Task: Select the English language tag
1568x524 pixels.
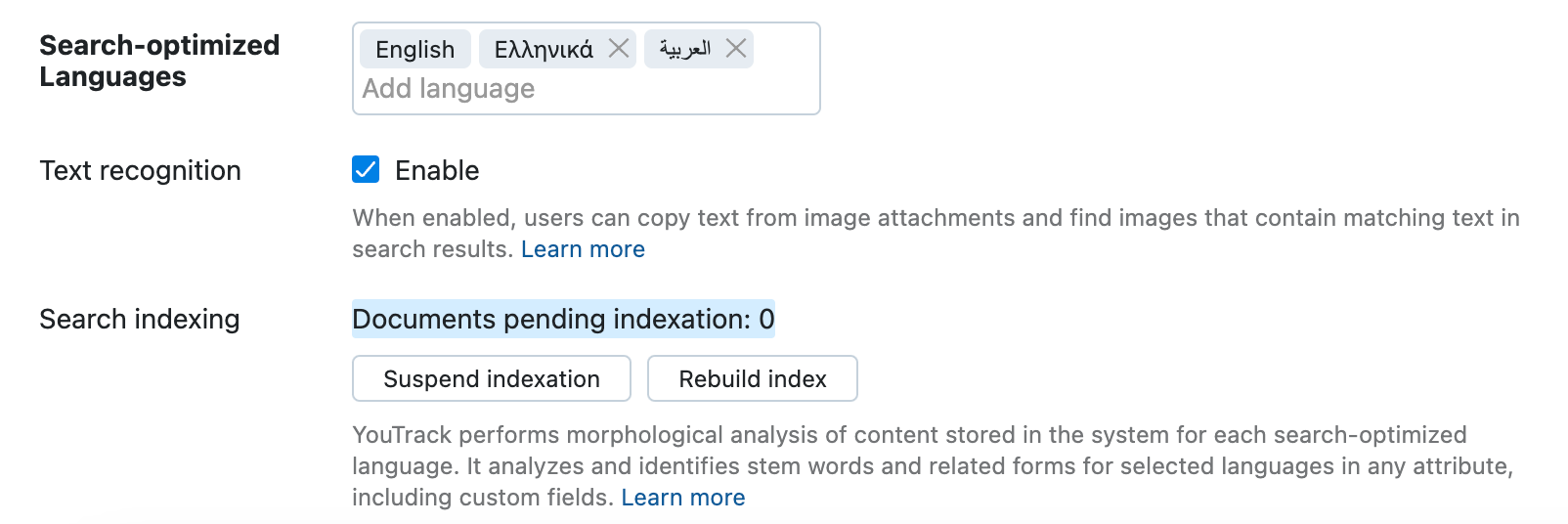Action: coord(414,50)
